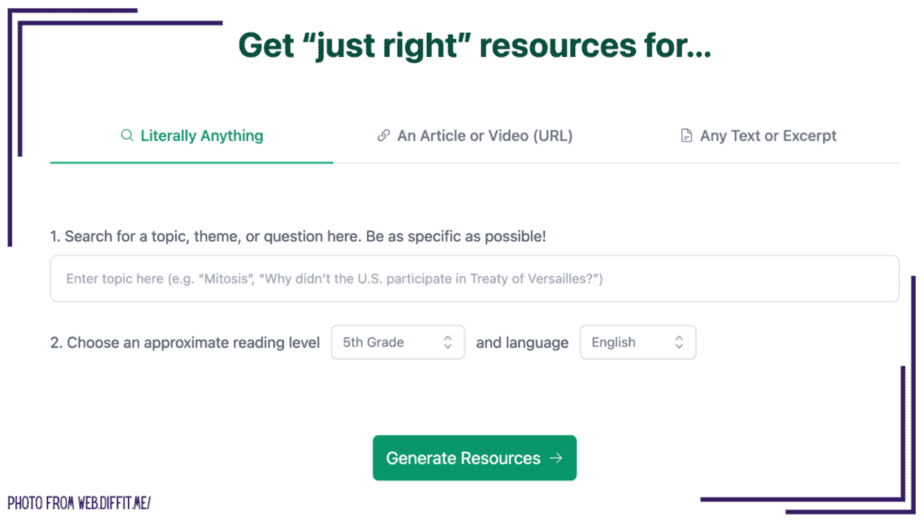This screenshot has width=924, height=521.
Task: Click the green underline beneath the active tab
Action: coord(191,162)
